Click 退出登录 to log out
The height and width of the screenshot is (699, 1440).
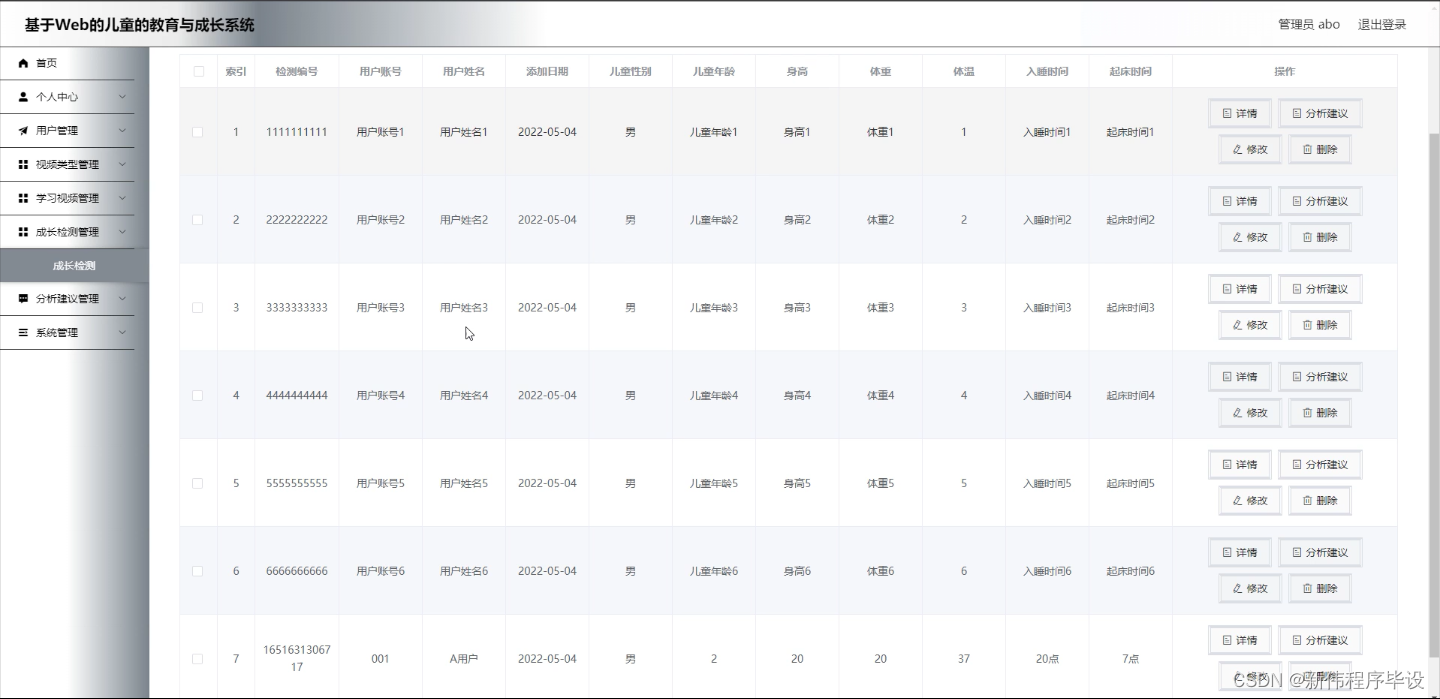pyautogui.click(x=1382, y=24)
